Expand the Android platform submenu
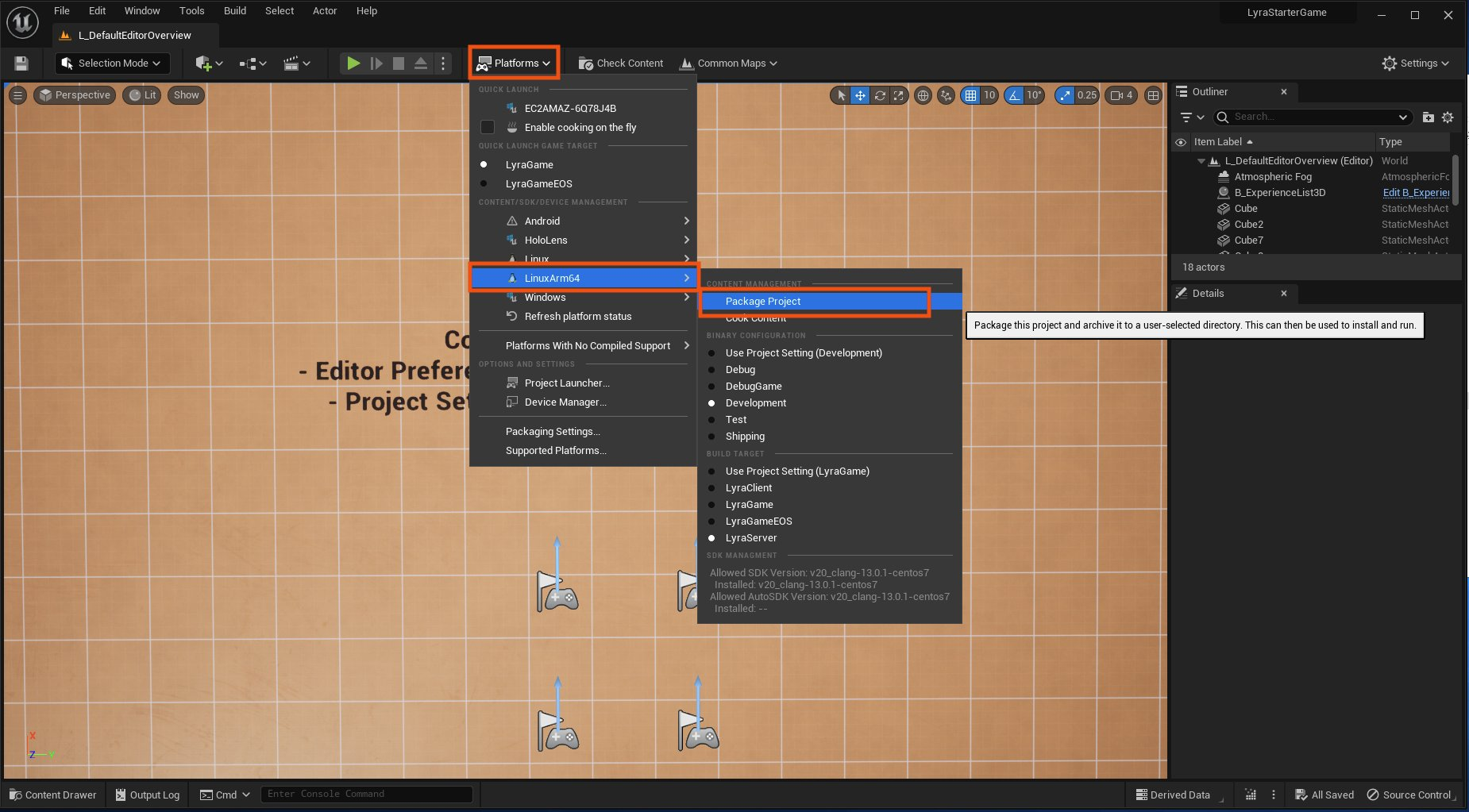 [x=582, y=221]
